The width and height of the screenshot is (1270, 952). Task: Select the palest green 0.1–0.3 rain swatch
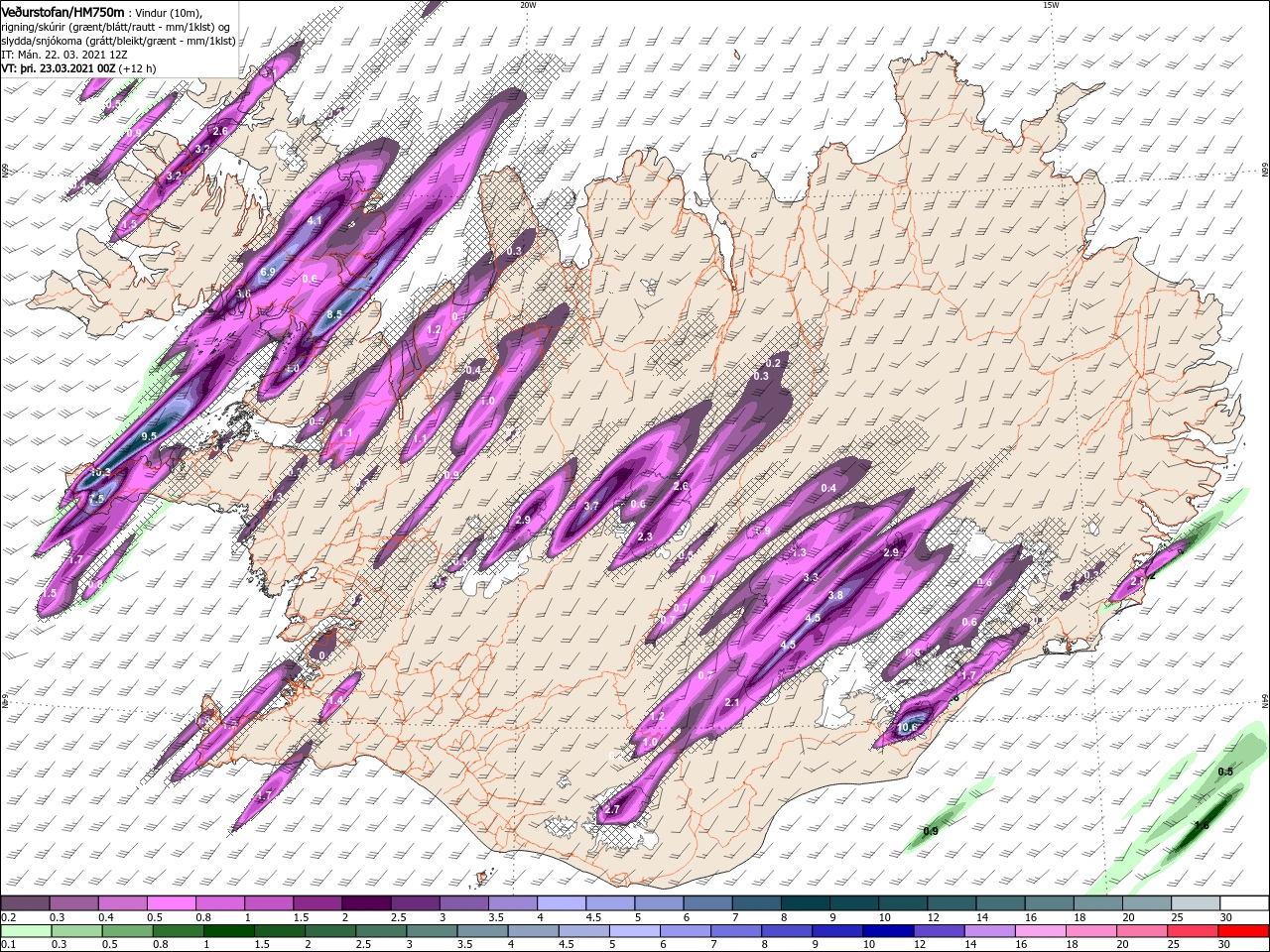click(26, 931)
